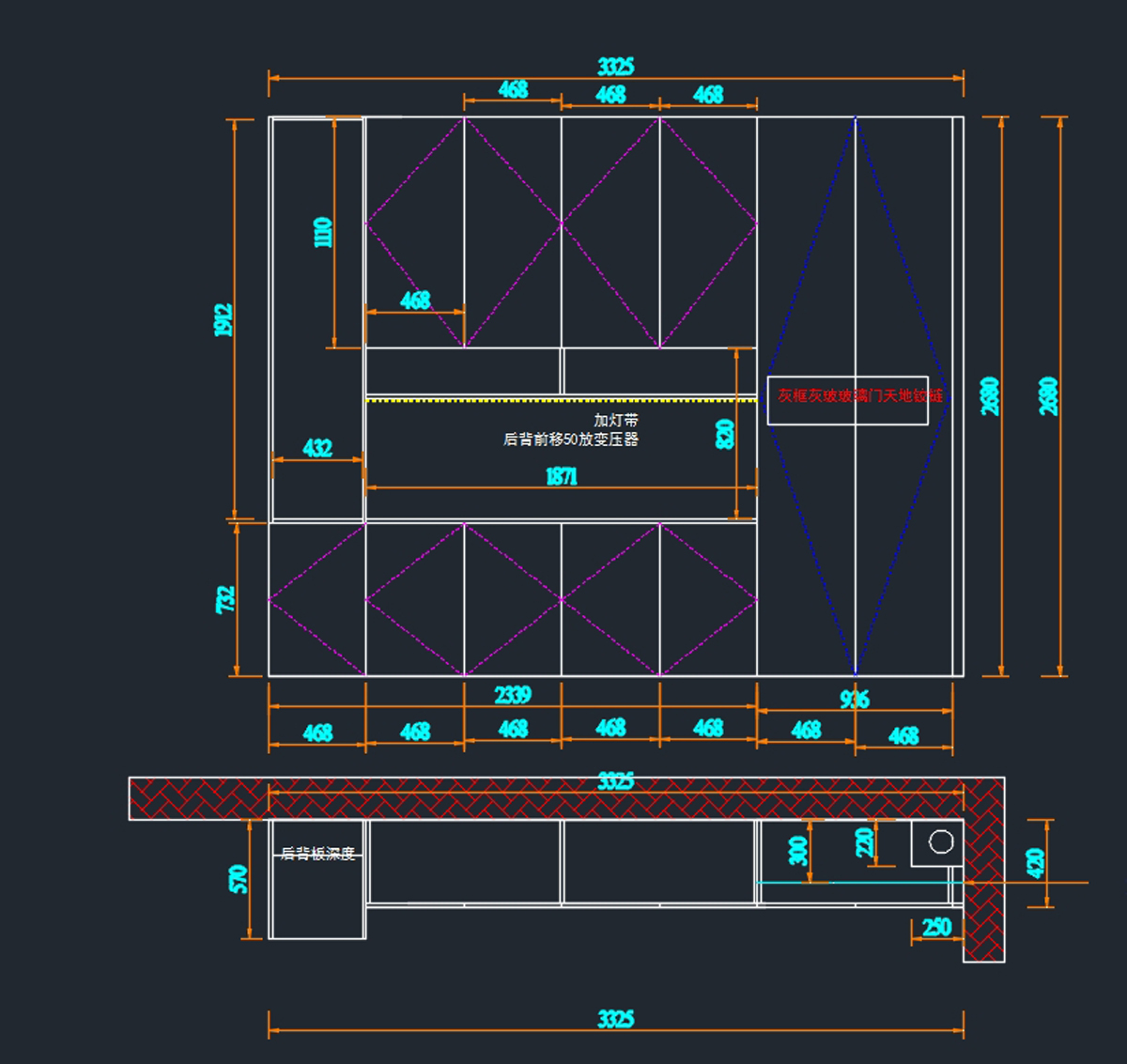Click the 后背板深度 label in plan view
Viewport: 1127px width, 1064px height.
pyautogui.click(x=317, y=854)
